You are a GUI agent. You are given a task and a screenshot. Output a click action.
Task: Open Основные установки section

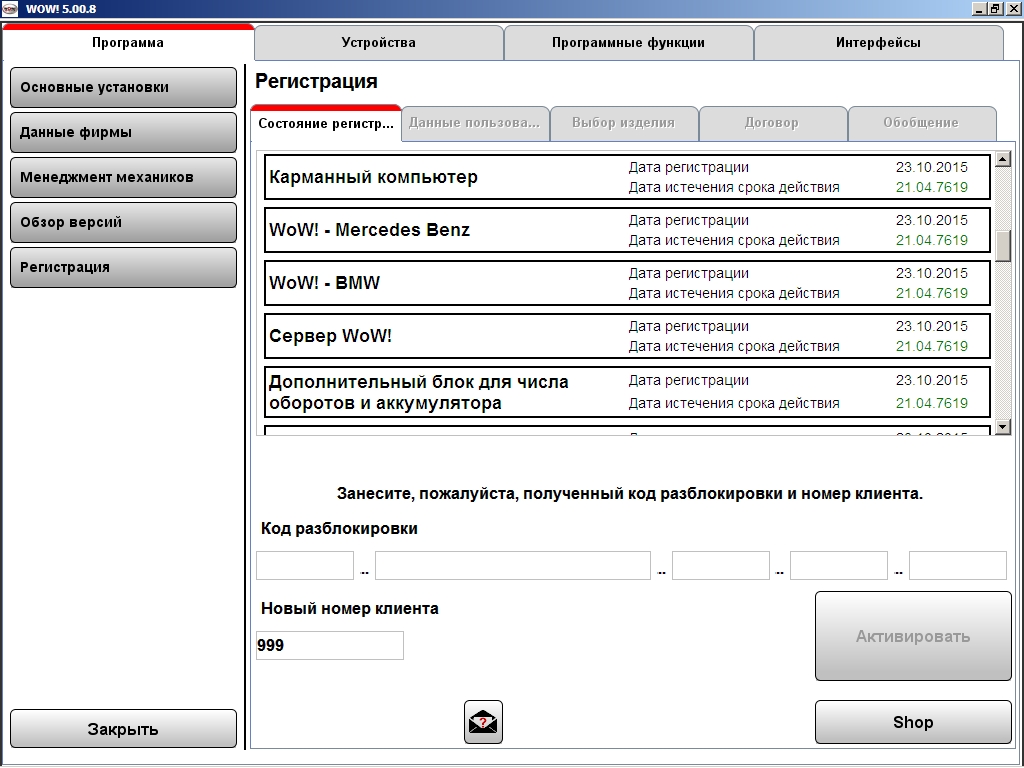pyautogui.click(x=123, y=88)
